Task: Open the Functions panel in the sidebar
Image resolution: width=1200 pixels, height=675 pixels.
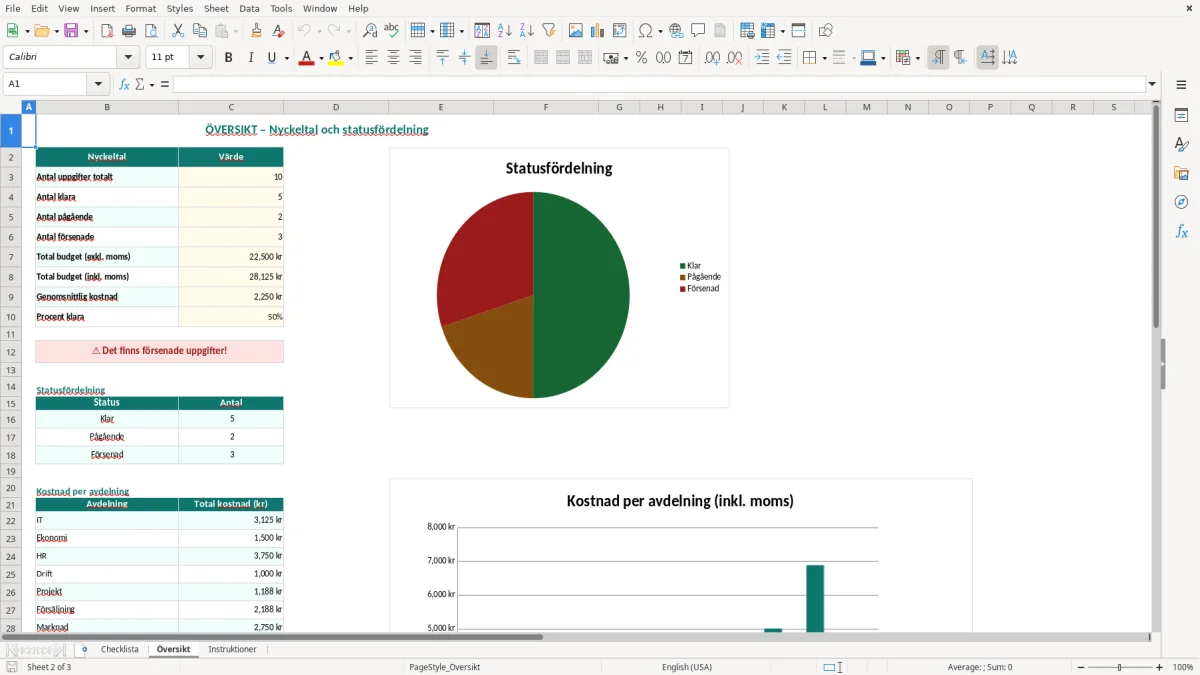Action: (x=1181, y=231)
